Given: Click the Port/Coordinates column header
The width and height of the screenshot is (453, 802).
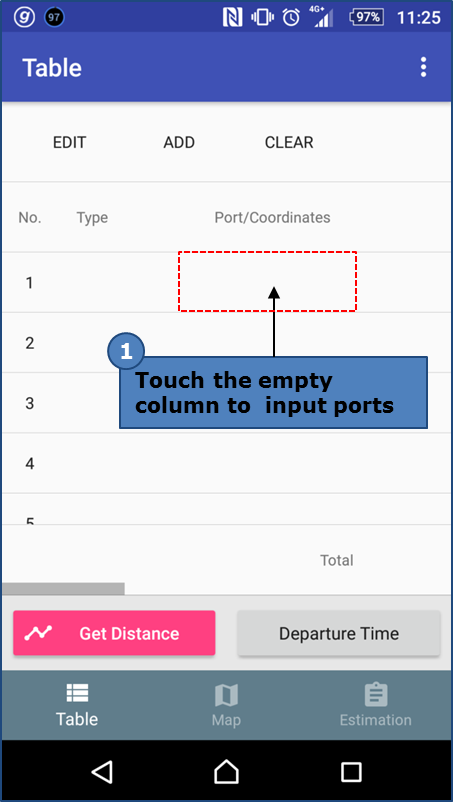Looking at the screenshot, I should click(x=272, y=218).
